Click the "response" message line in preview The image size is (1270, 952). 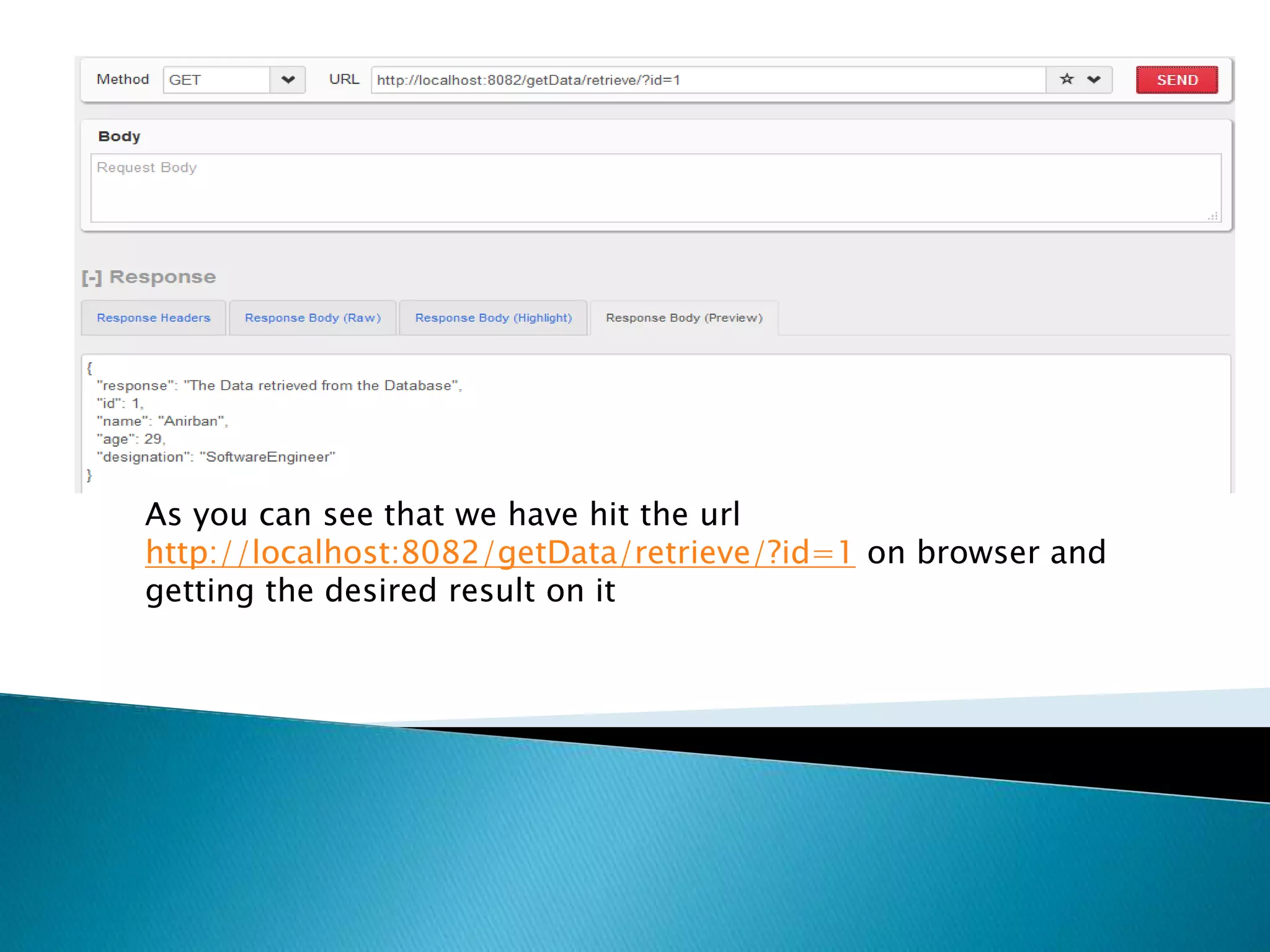pyautogui.click(x=279, y=386)
